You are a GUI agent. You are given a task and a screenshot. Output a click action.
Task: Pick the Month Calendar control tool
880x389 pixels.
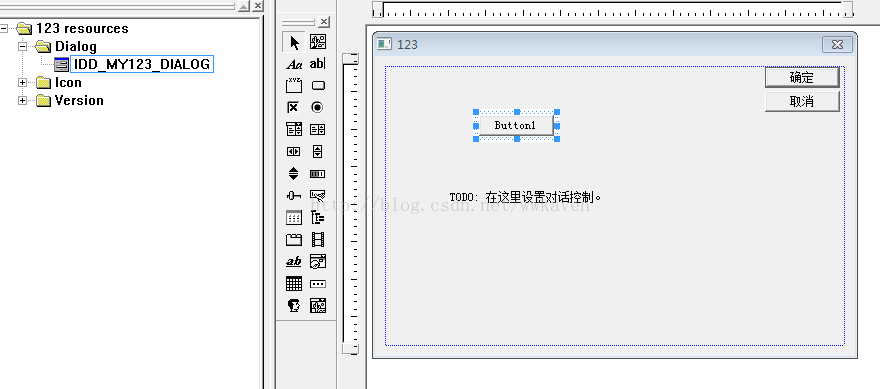294,283
